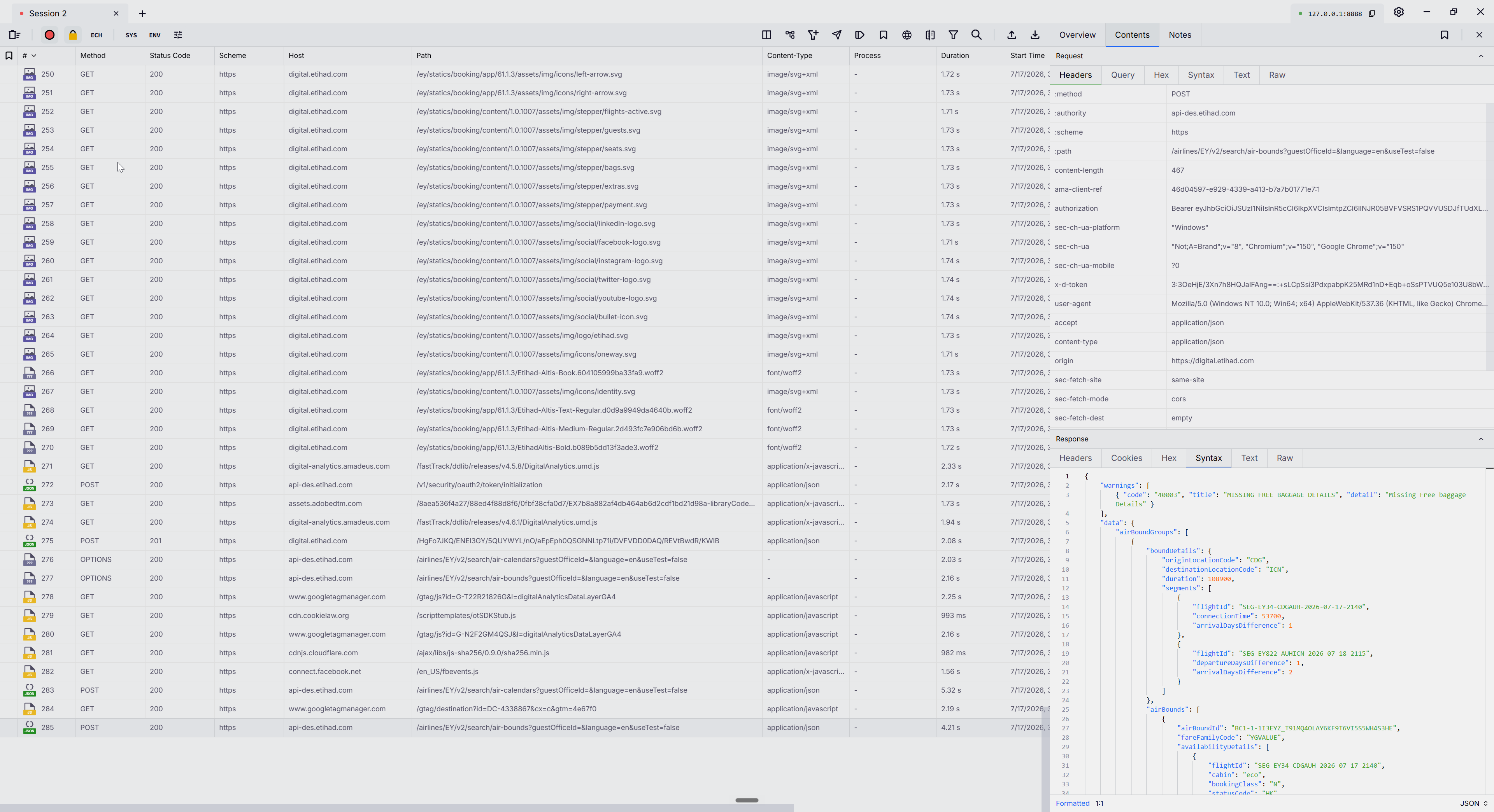1494x812 pixels.
Task: Toggle the ECH option
Action: [96, 35]
